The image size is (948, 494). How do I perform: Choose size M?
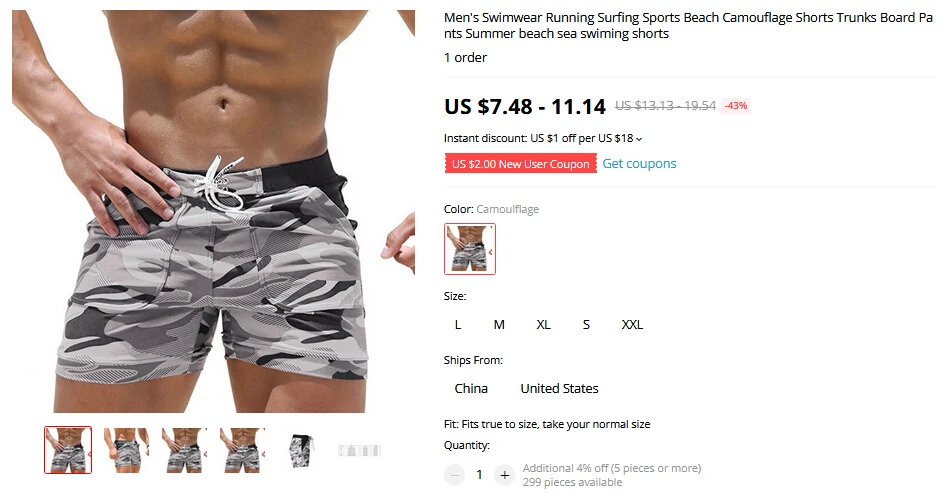pos(499,325)
